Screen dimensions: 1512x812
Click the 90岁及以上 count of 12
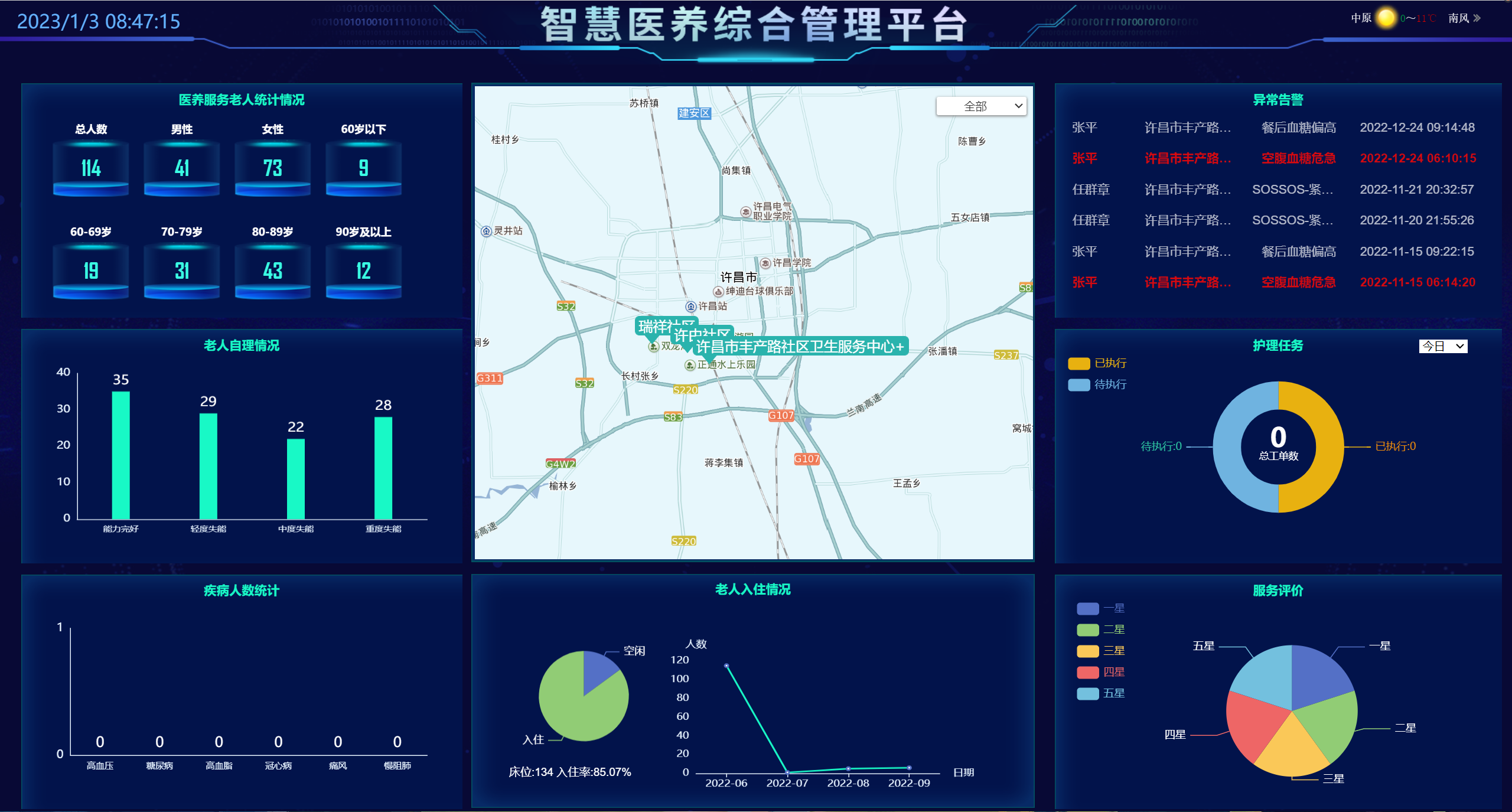(x=364, y=271)
